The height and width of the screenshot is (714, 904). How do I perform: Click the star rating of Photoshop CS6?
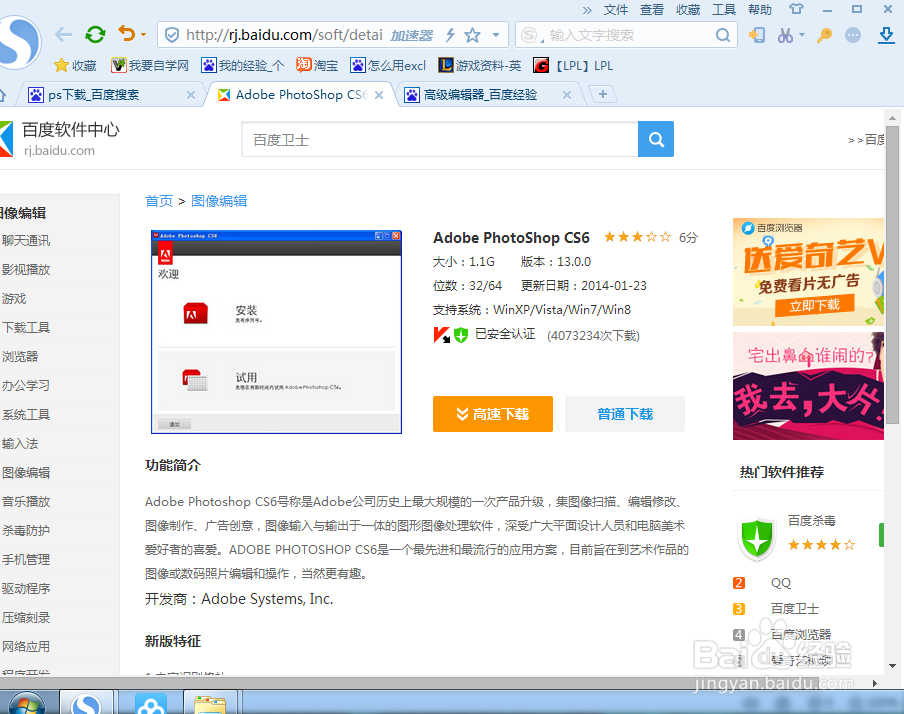pyautogui.click(x=637, y=237)
